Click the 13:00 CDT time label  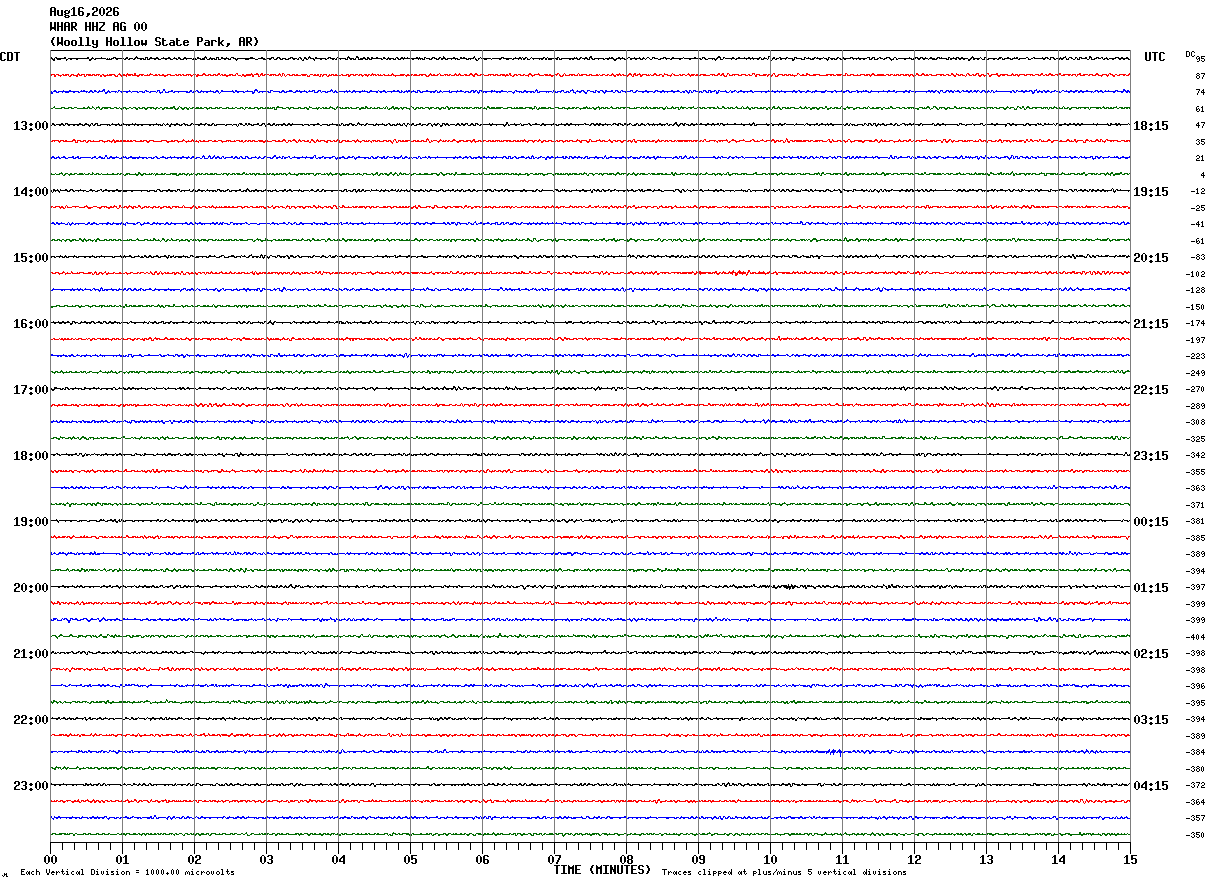(x=31, y=126)
